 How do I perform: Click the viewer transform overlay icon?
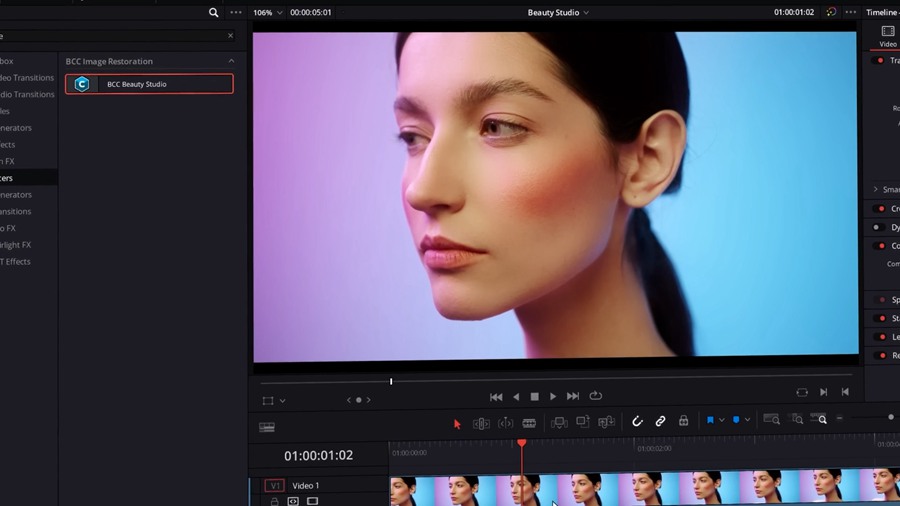267,400
